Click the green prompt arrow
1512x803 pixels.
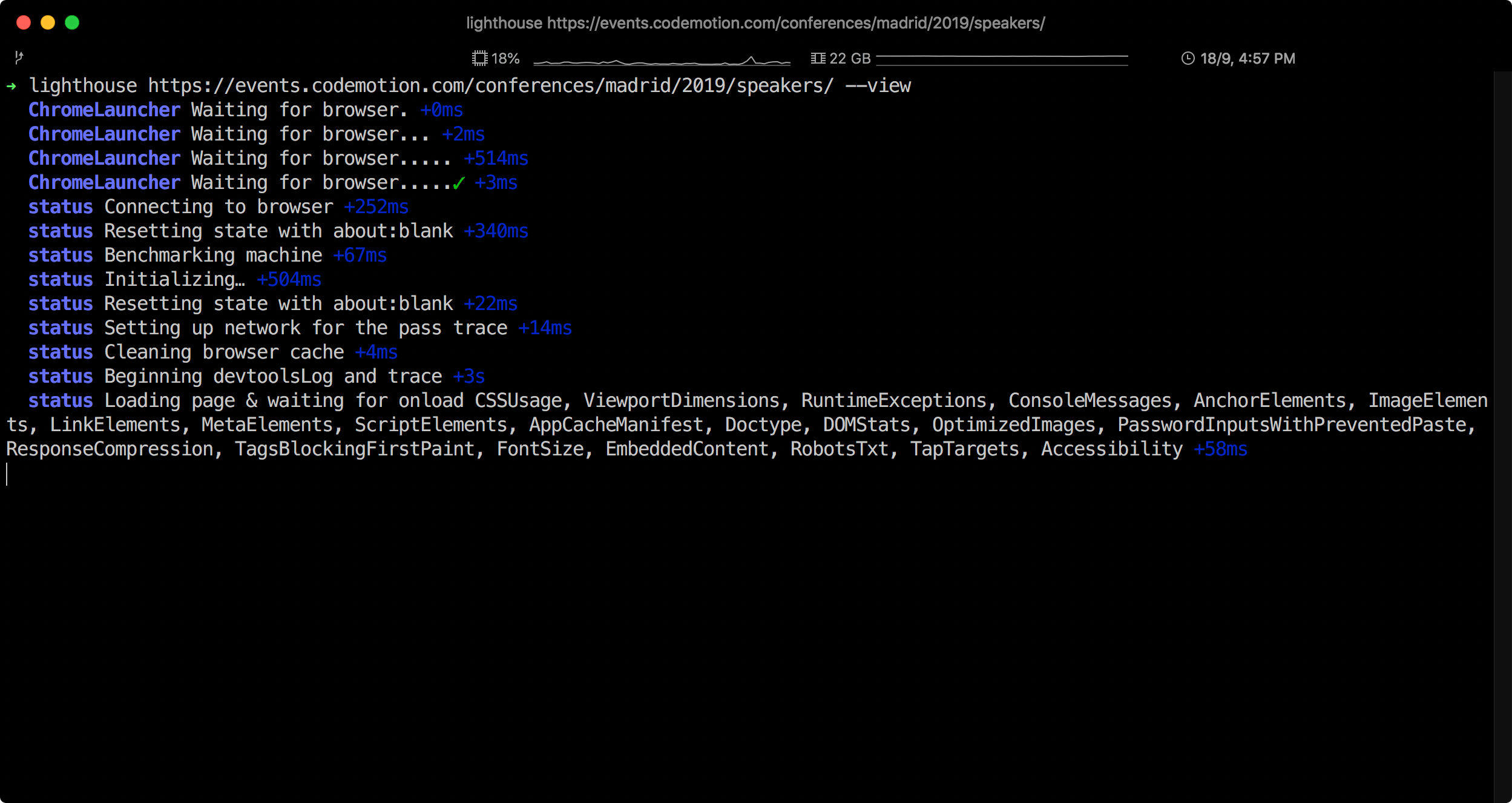[x=12, y=86]
